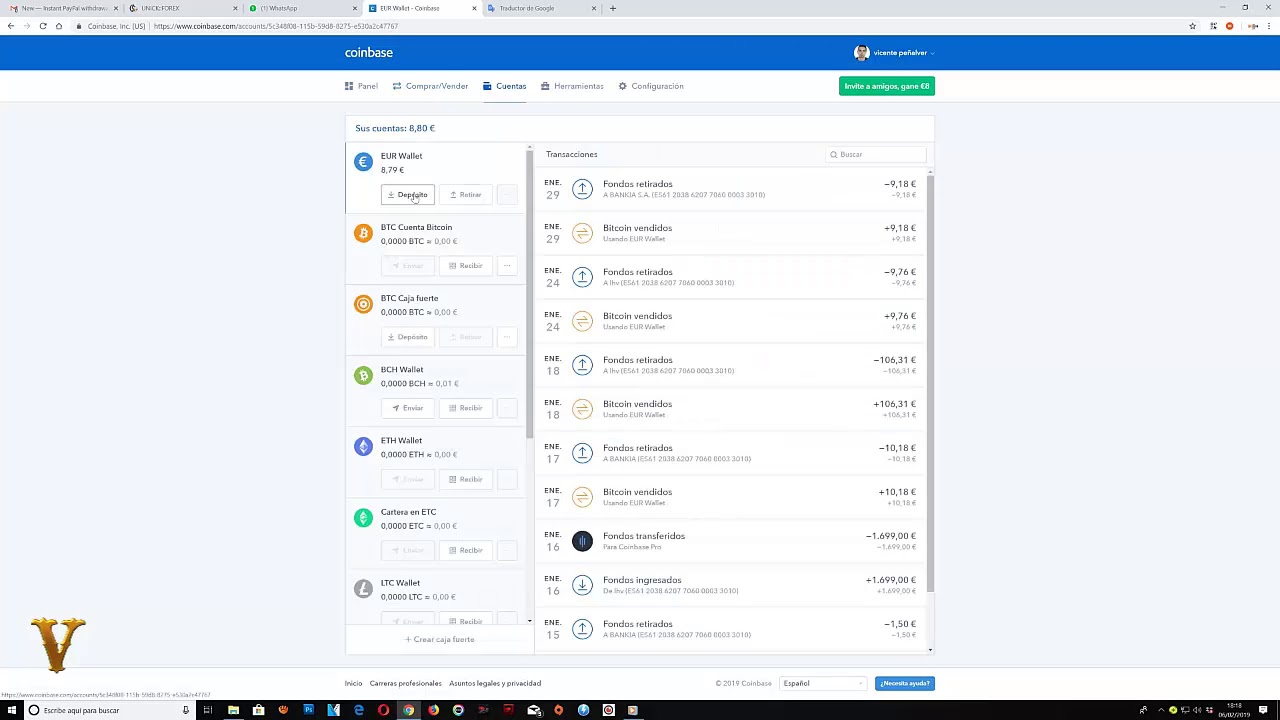The width and height of the screenshot is (1280, 720).
Task: Open ETH Wallet more options menu
Action: point(507,479)
